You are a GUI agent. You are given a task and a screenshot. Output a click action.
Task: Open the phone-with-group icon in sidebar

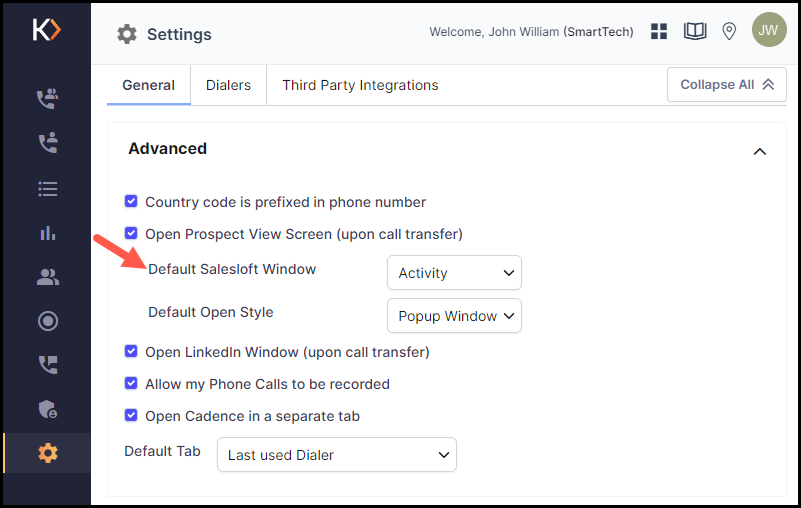point(48,99)
